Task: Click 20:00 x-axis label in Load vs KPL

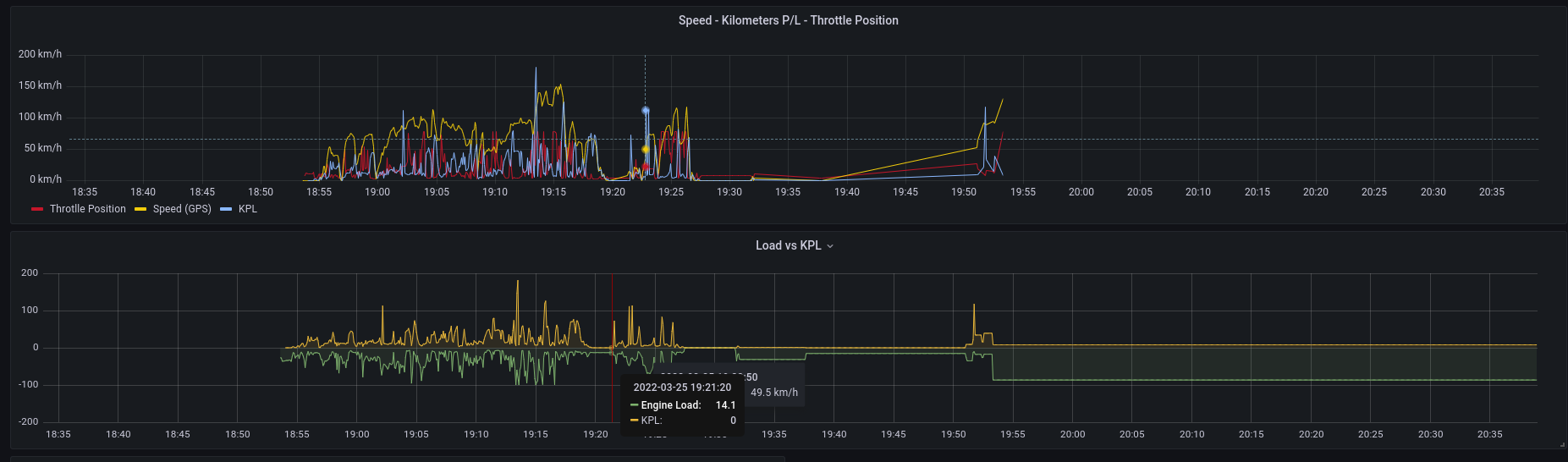Action: [x=1072, y=434]
